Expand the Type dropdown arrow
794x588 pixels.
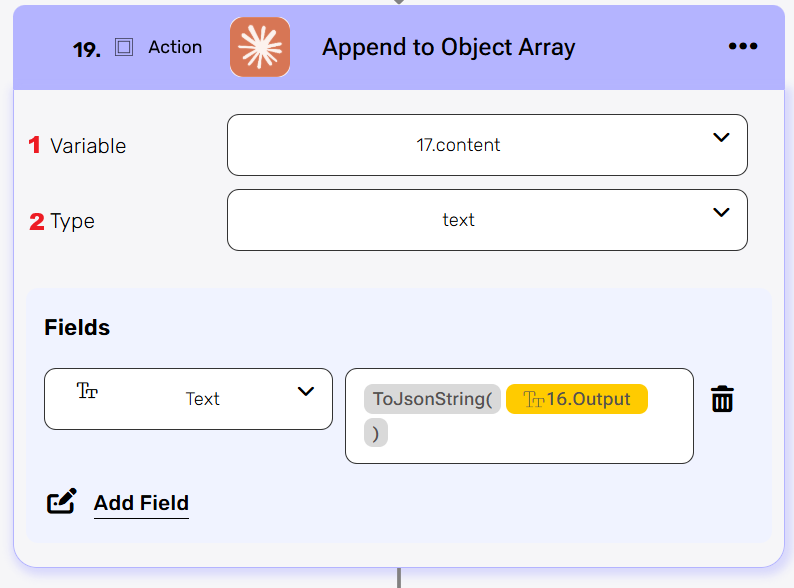(x=721, y=212)
